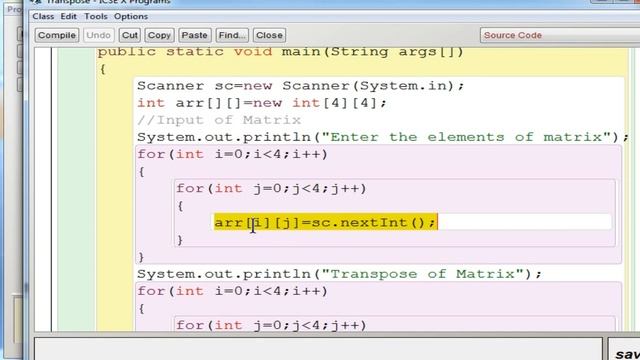Click the "Transpose of Matrix" println line
This screenshot has height=360, width=640.
pos(339,274)
